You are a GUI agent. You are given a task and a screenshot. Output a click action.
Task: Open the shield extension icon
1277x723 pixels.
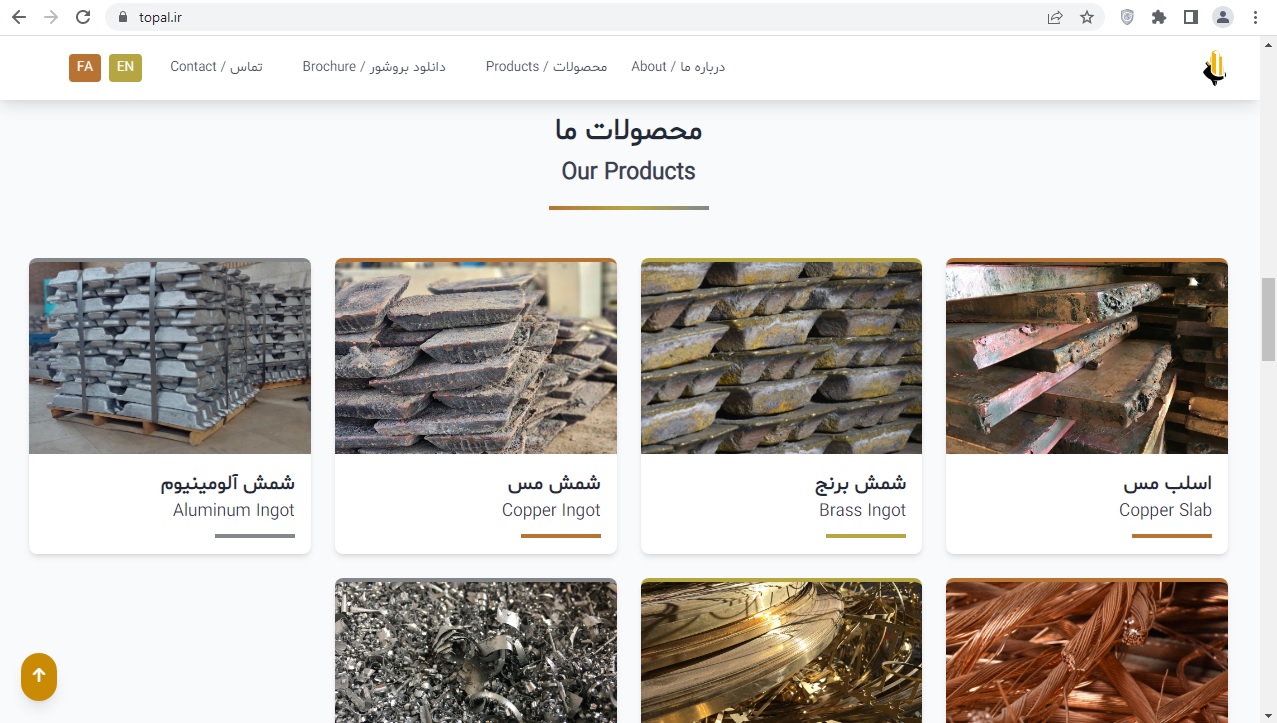coord(1127,17)
